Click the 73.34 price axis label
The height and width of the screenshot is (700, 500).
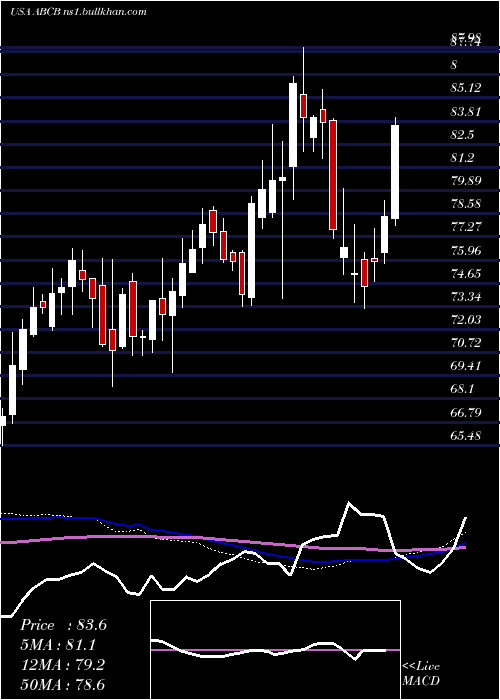(466, 296)
